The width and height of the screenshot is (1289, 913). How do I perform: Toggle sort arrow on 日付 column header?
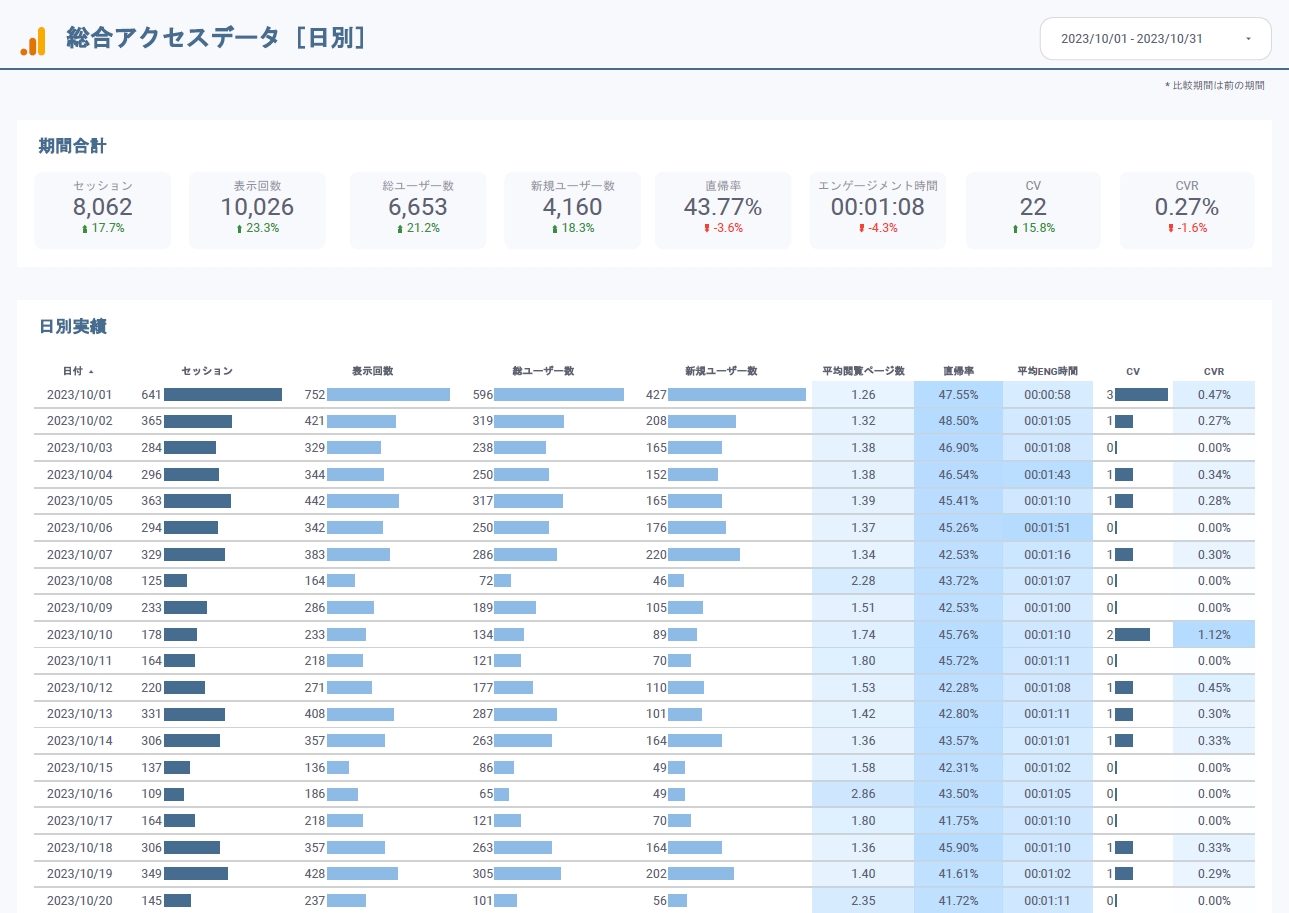pyautogui.click(x=92, y=371)
